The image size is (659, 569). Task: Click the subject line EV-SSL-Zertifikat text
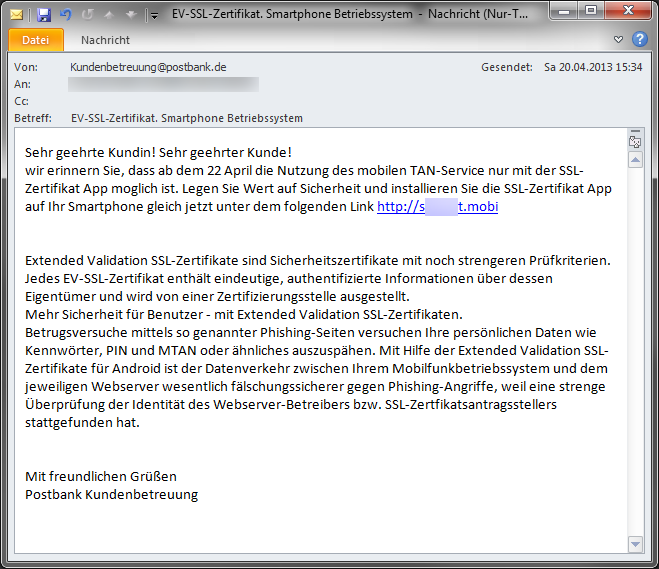(187, 118)
